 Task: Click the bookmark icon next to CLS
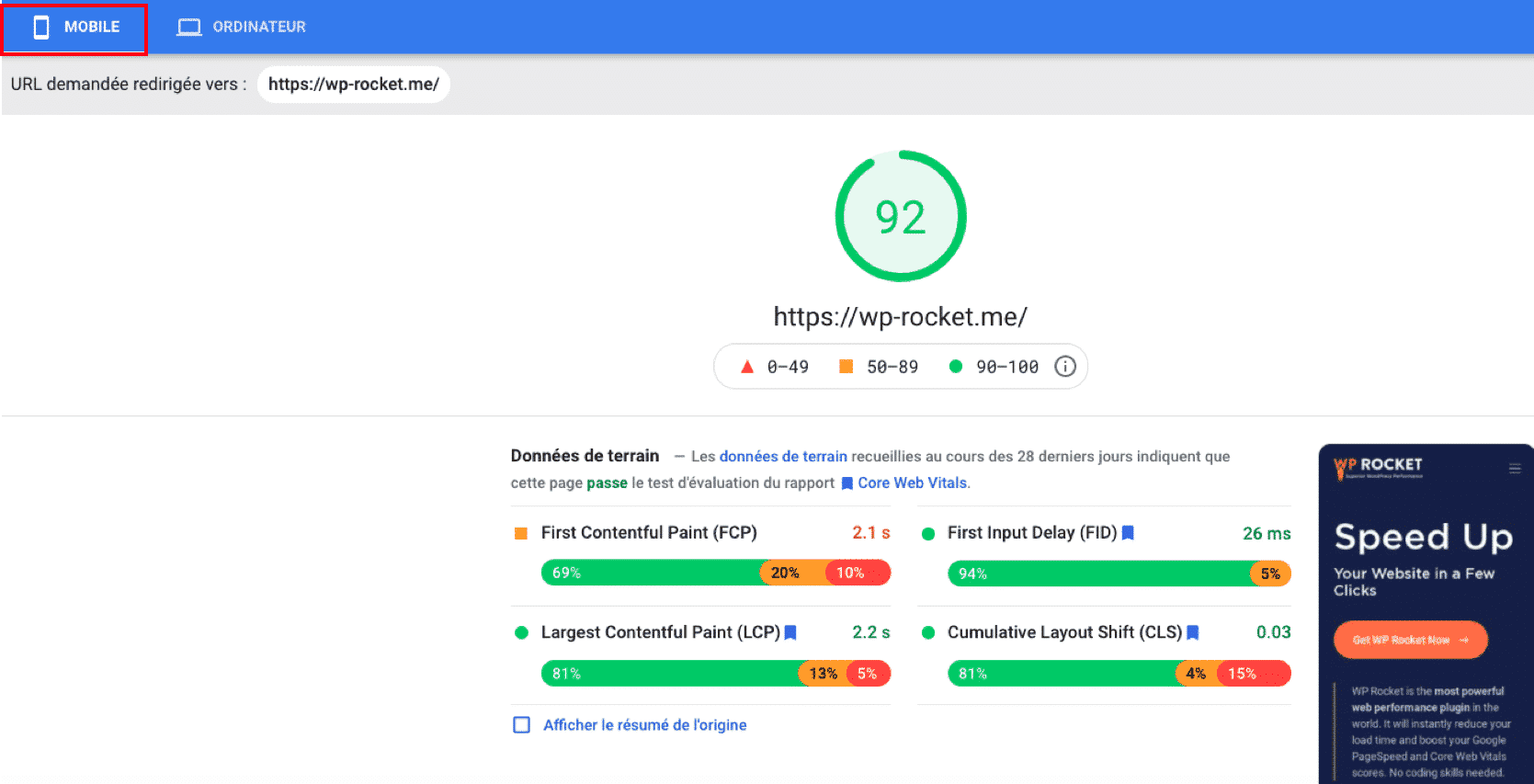click(1193, 632)
